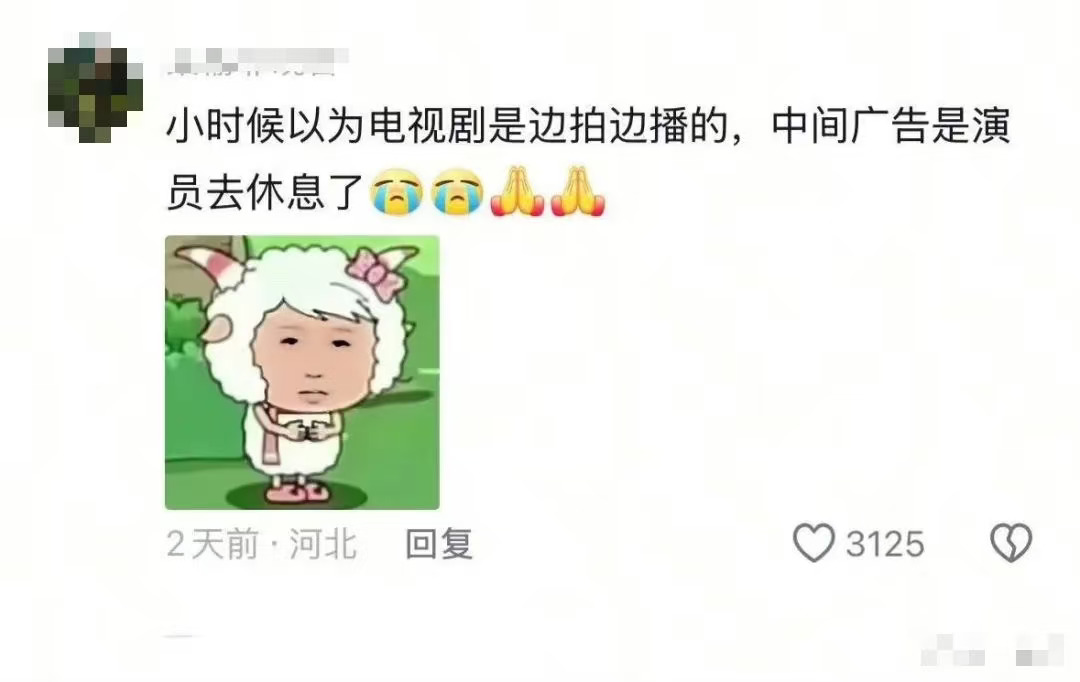
Task: Tap 回复 to reply to the comment
Action: click(439, 544)
